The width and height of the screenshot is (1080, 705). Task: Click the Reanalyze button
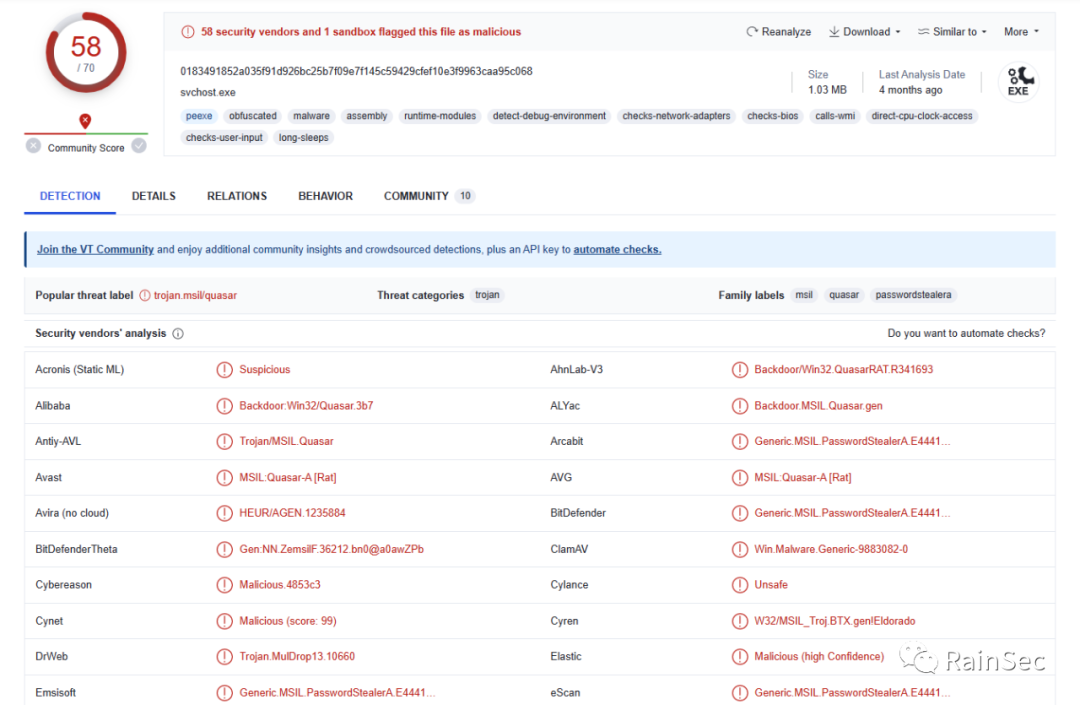778,32
